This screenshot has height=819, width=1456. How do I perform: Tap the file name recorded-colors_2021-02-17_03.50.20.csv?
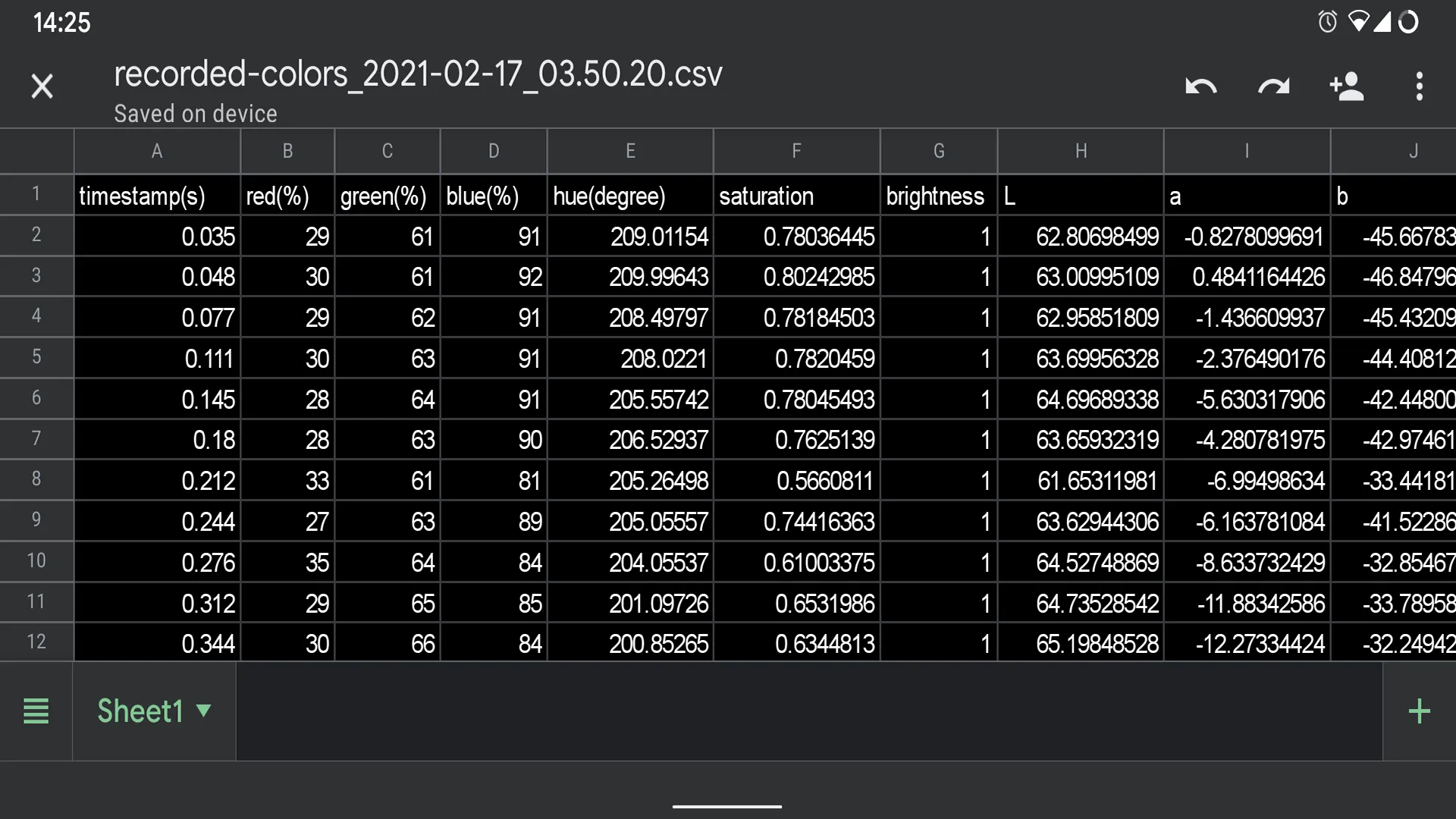click(x=418, y=74)
